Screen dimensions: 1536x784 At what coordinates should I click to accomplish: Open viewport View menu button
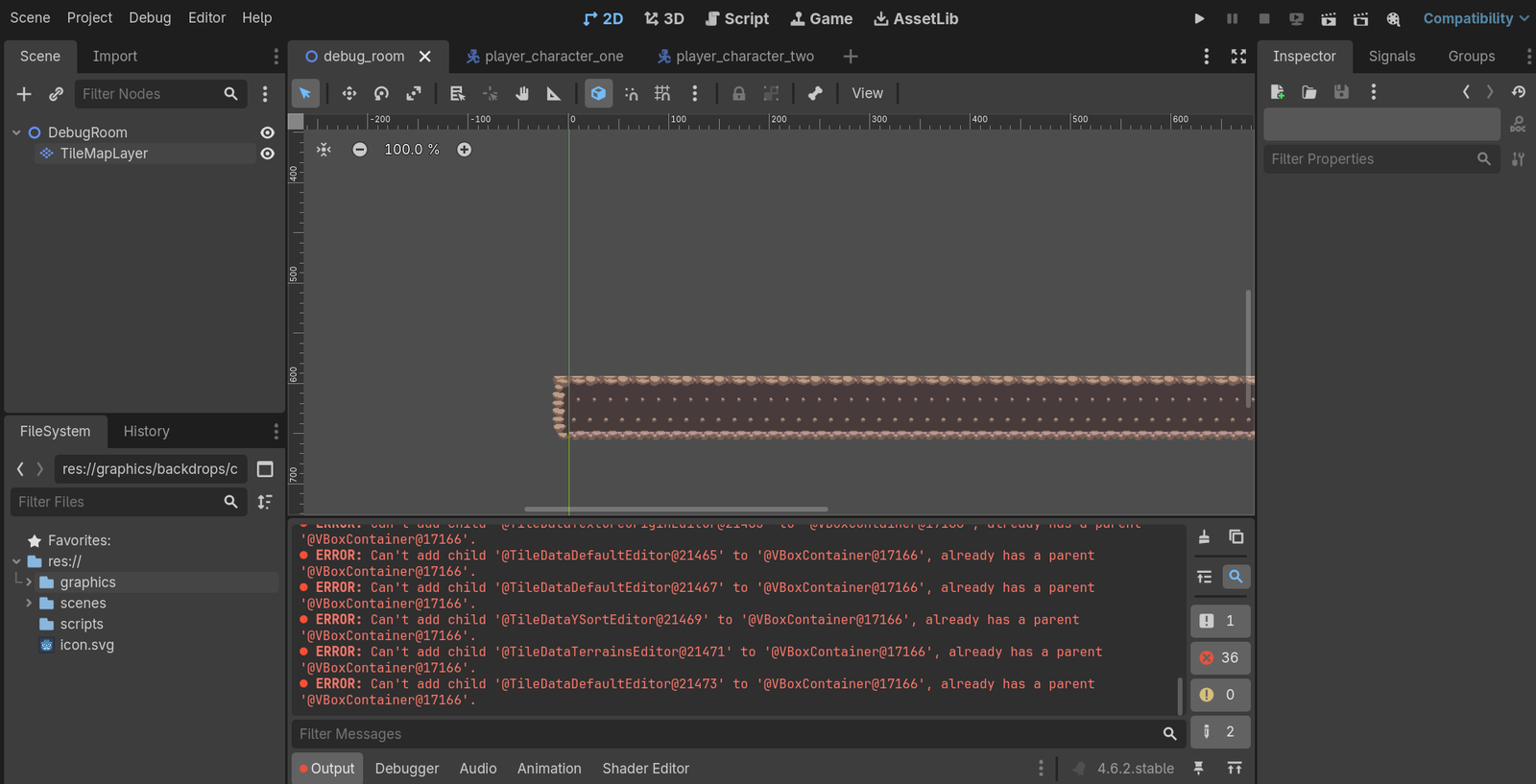867,93
